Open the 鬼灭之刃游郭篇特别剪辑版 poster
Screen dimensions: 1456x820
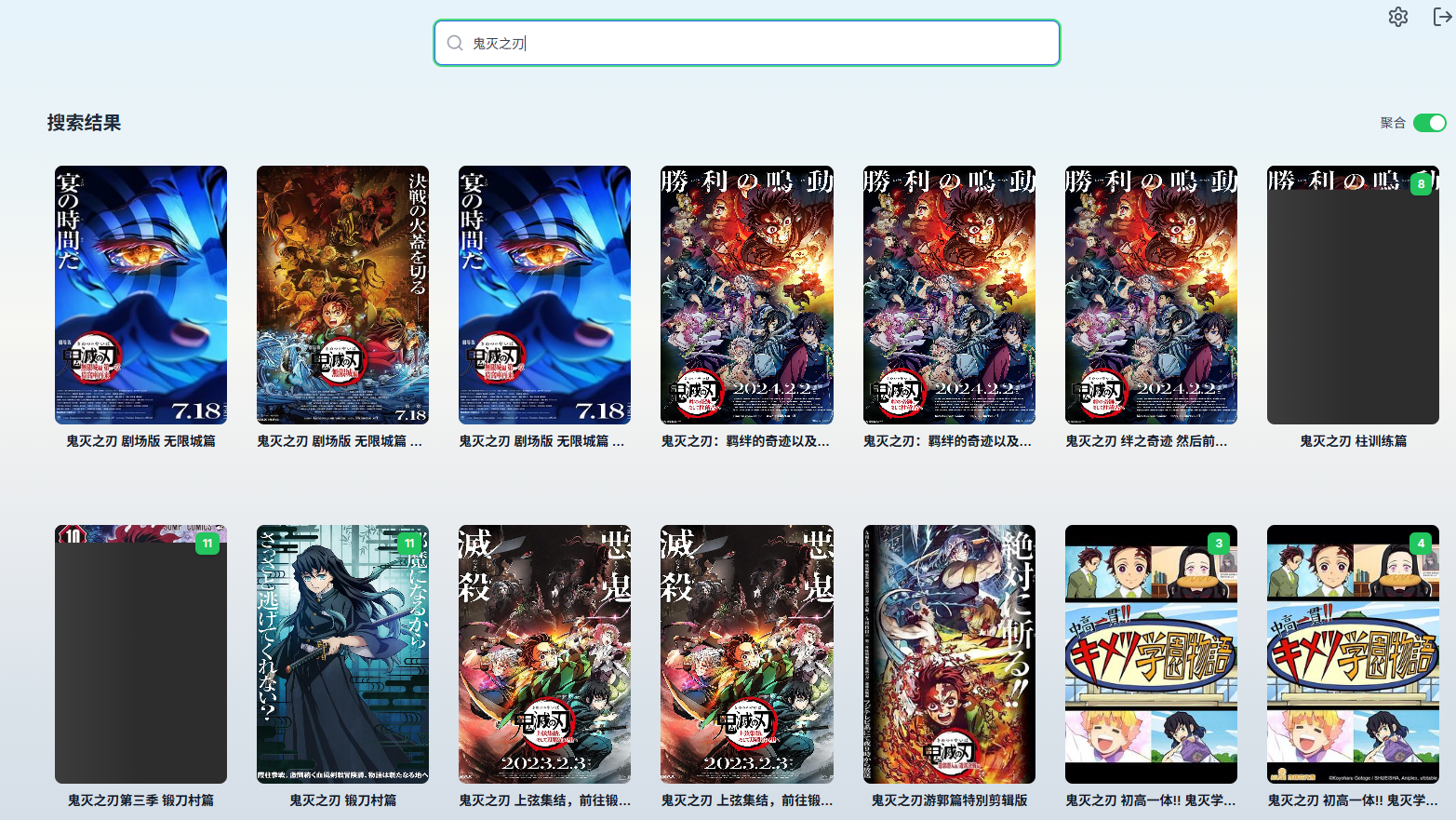pyautogui.click(x=949, y=654)
